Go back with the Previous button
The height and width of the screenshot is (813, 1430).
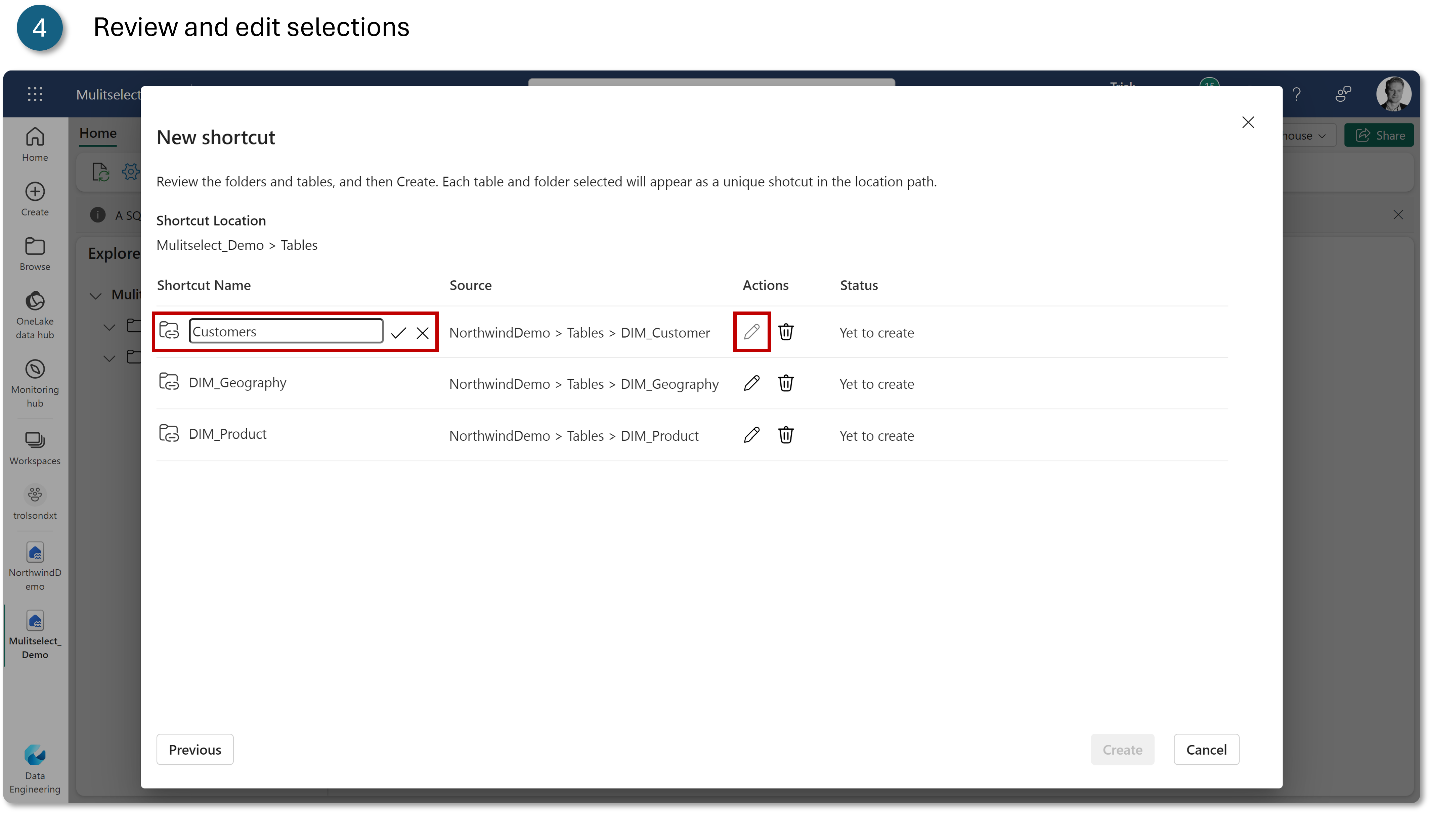click(x=194, y=749)
